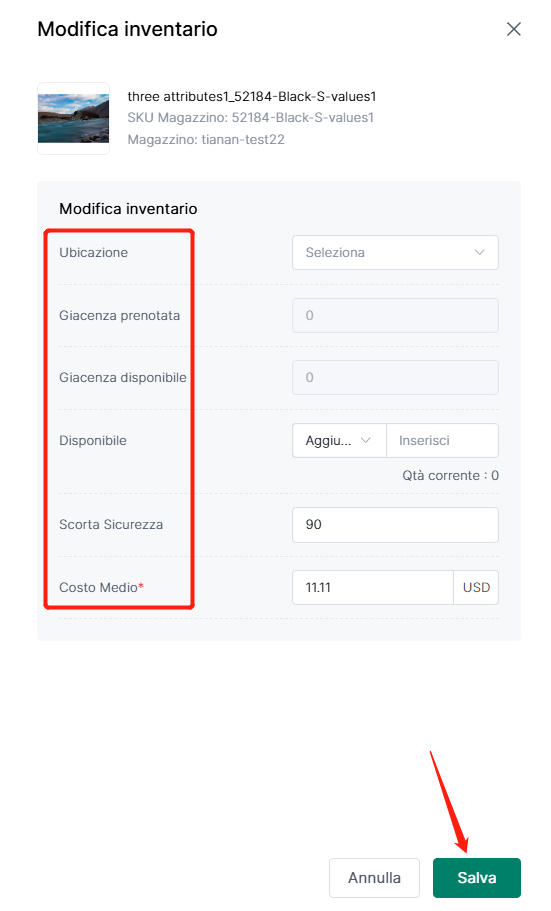Click the Giacenza disponibile disabled field
551x911 pixels.
[x=395, y=378]
